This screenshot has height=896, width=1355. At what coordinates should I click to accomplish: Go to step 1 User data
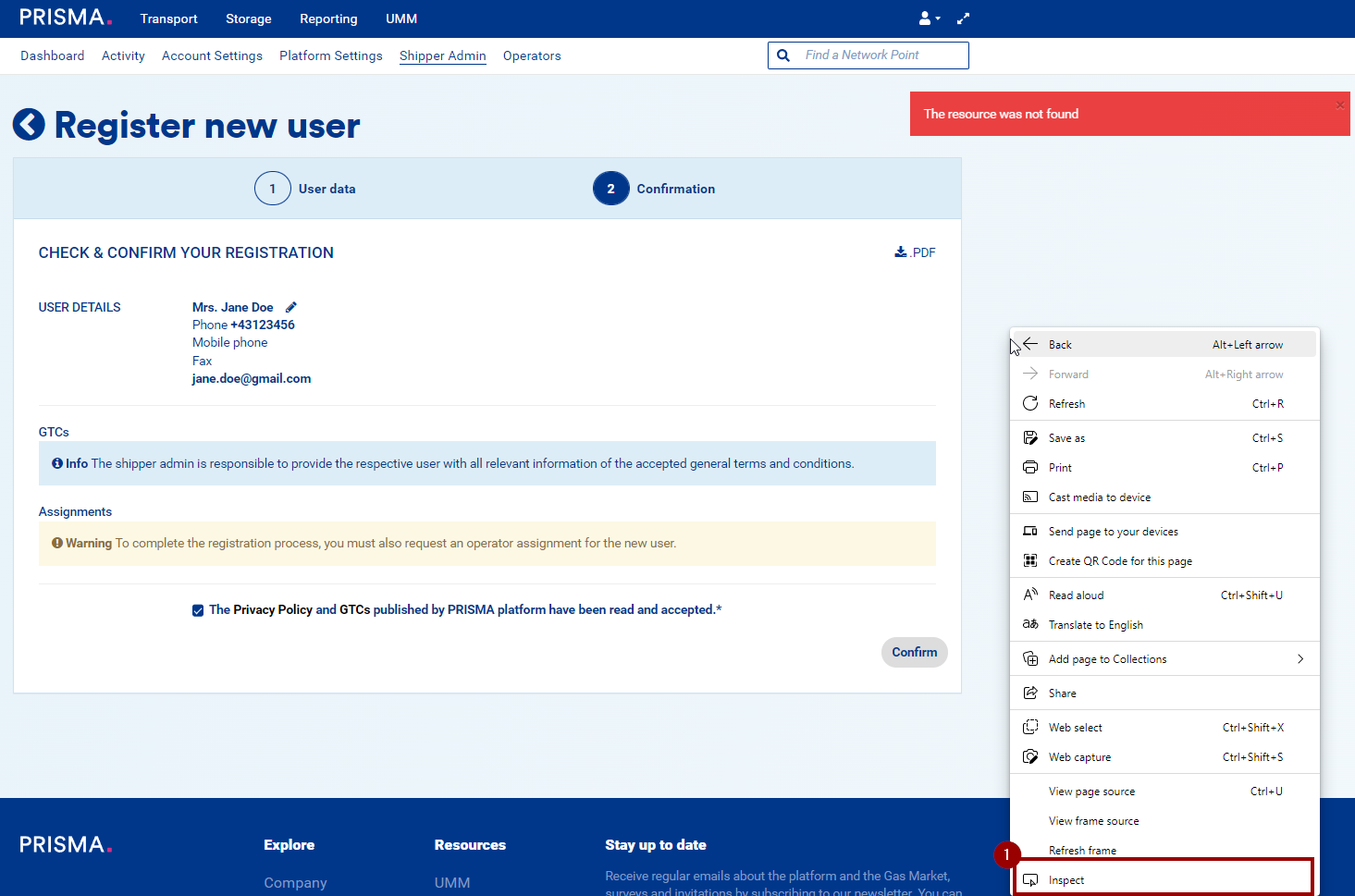coord(273,189)
